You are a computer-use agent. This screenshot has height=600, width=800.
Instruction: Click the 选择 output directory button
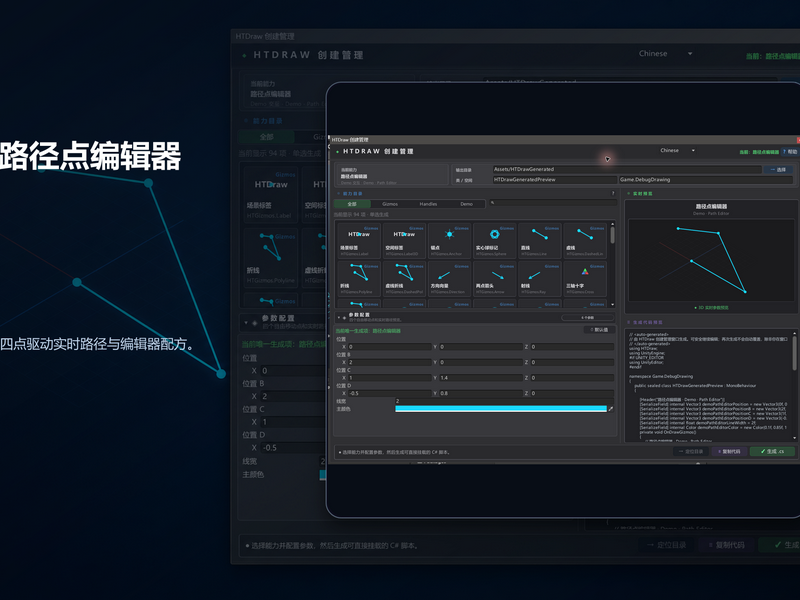coord(778,169)
